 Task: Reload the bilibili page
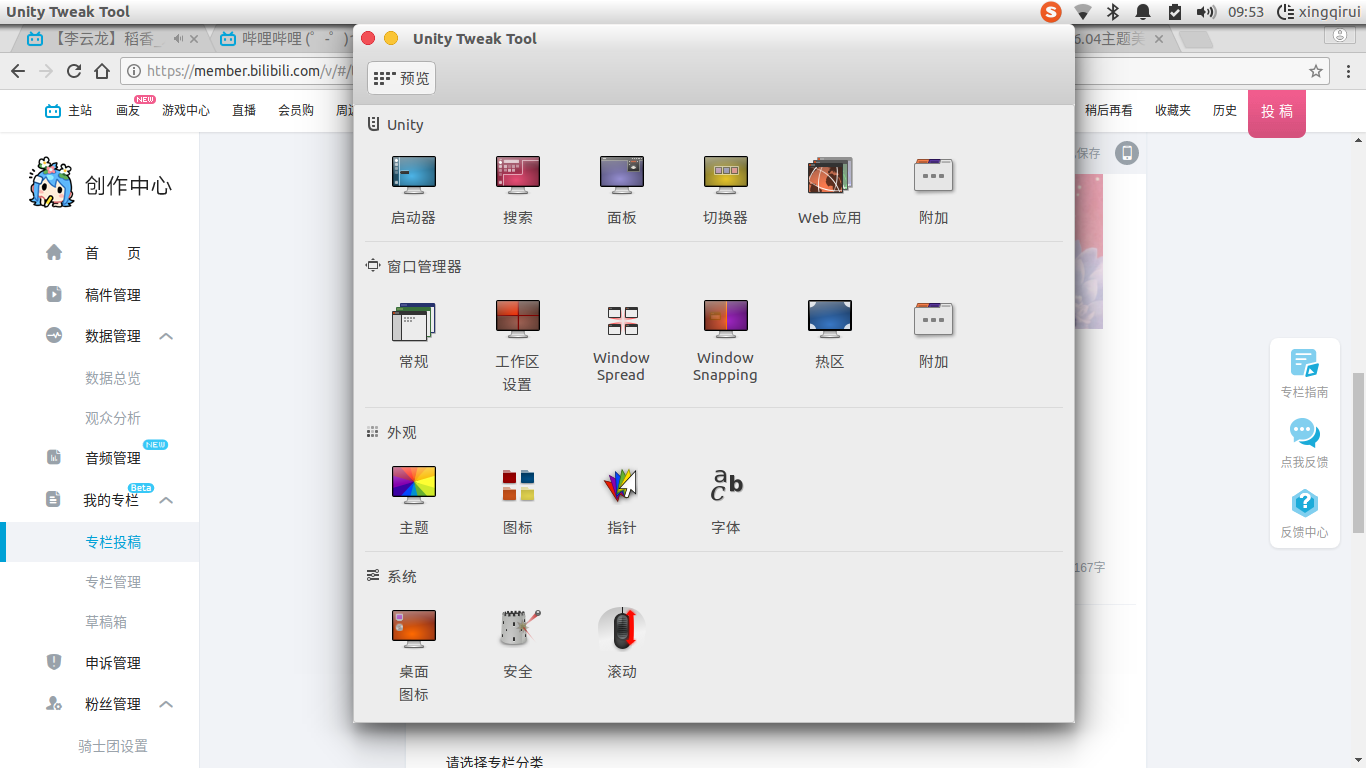pos(73,71)
